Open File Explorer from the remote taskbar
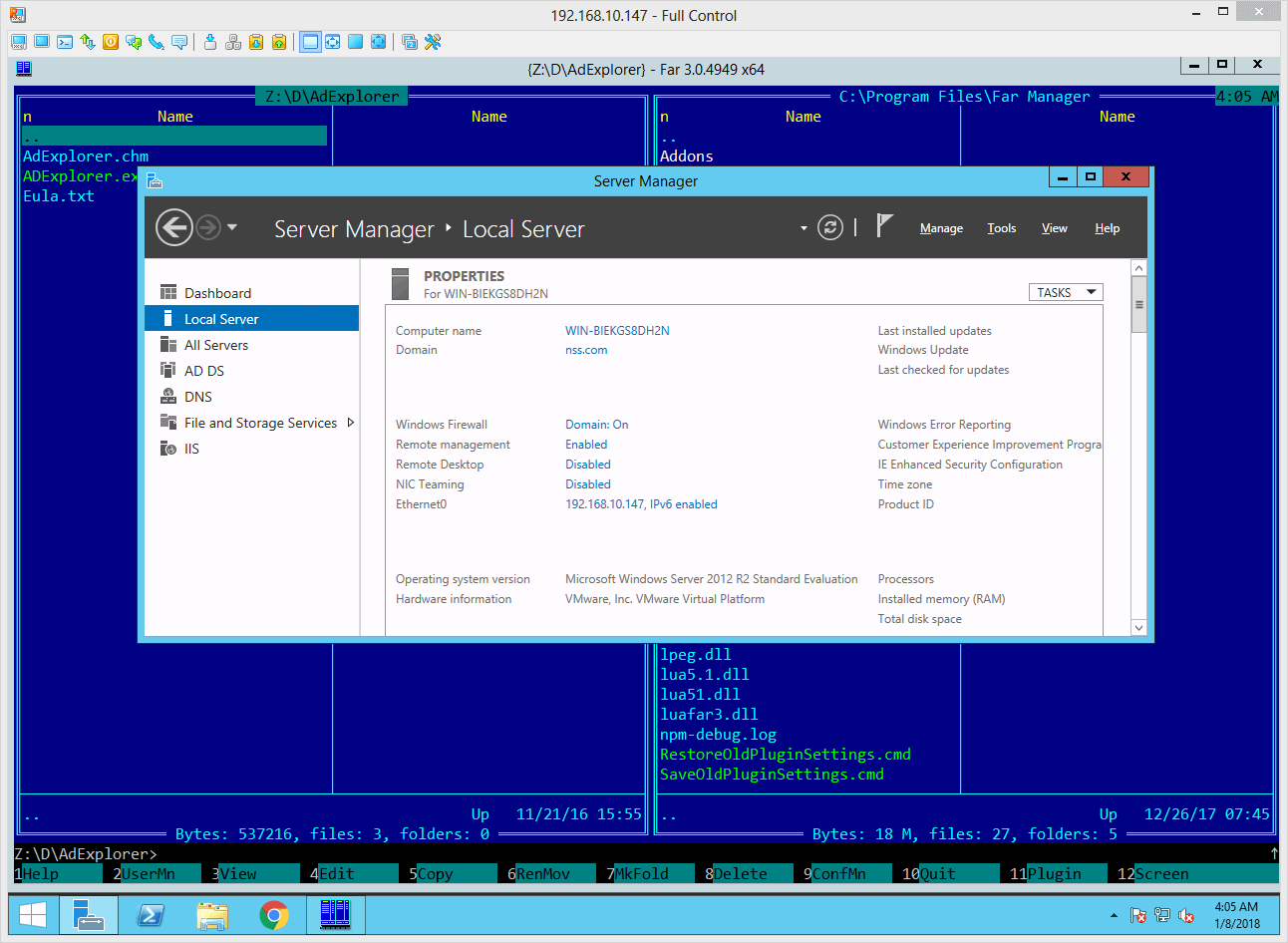The height and width of the screenshot is (943, 1288). tap(212, 915)
